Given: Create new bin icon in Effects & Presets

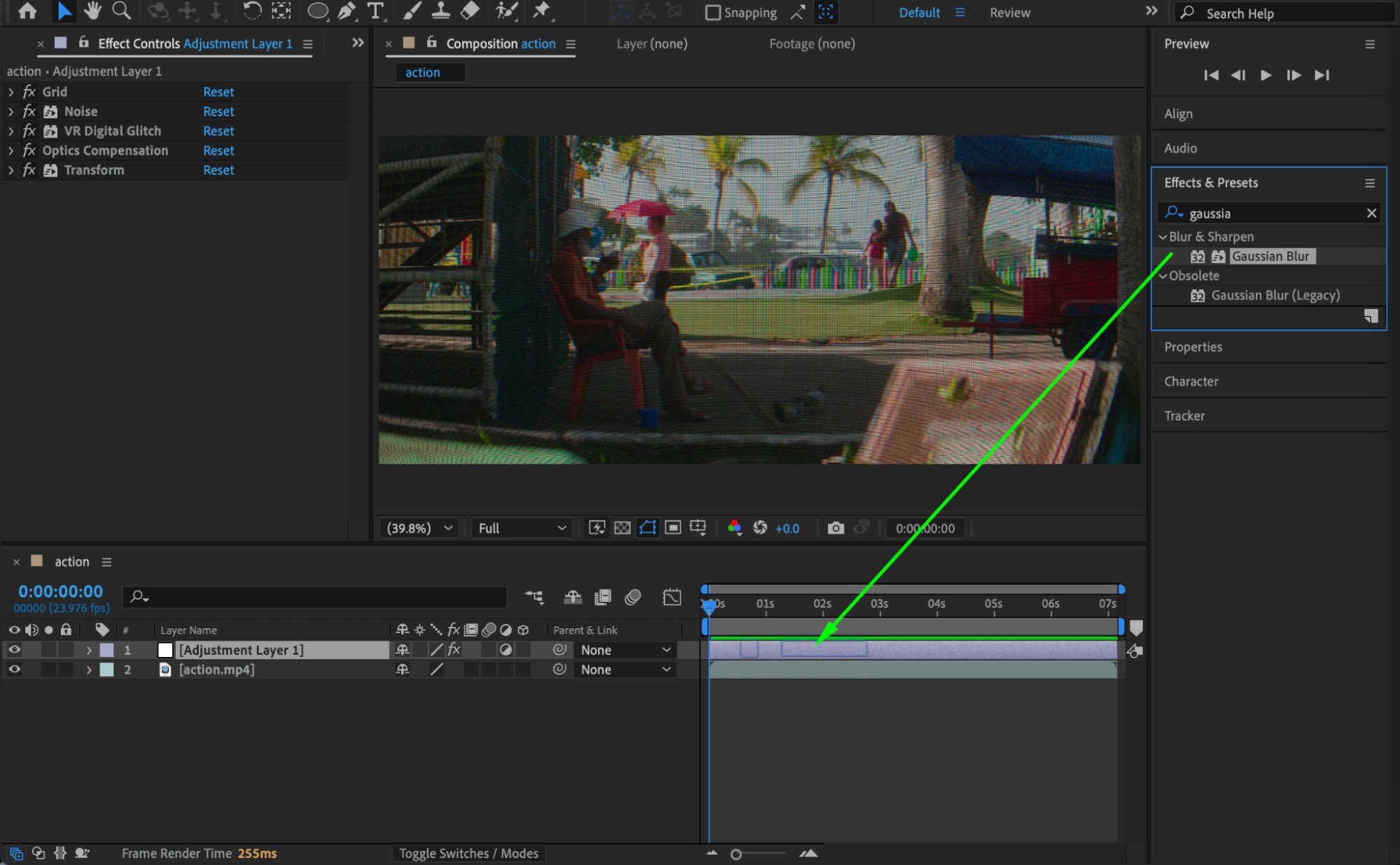Looking at the screenshot, I should (1371, 316).
